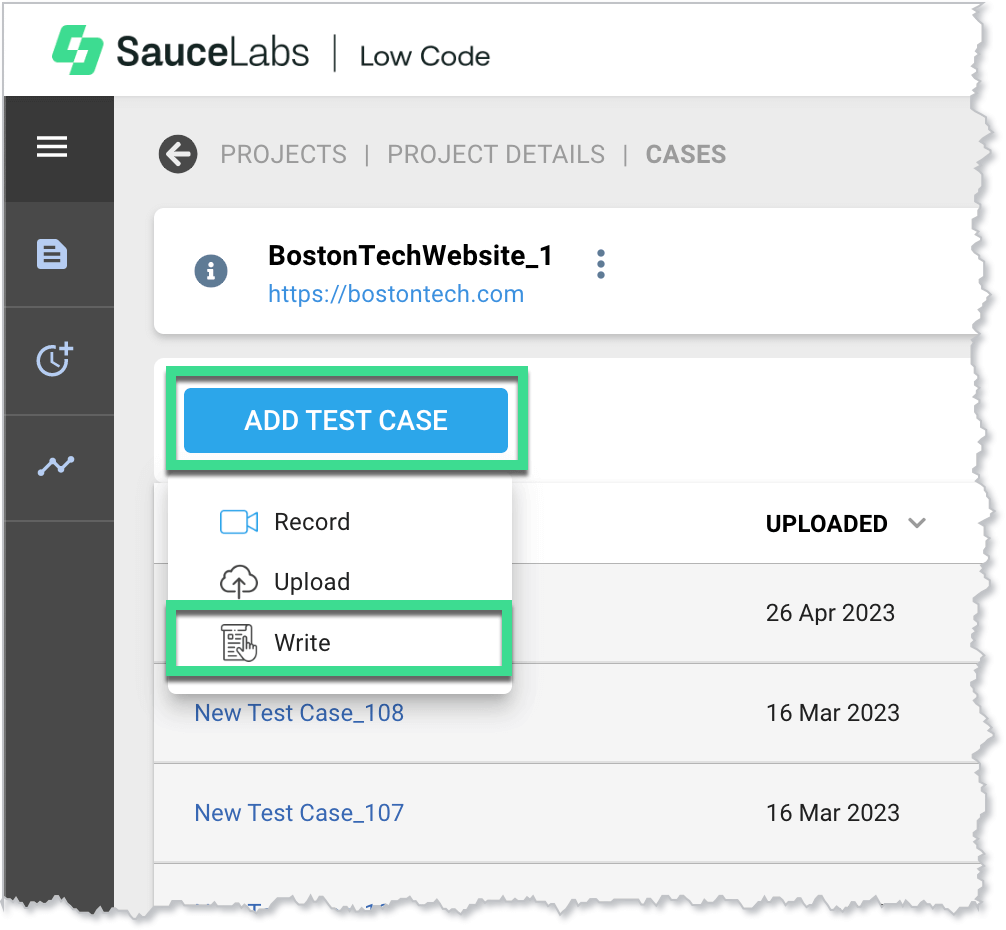This screenshot has height=930, width=1006.
Task: Pick the Write option in menu
Action: click(x=302, y=643)
